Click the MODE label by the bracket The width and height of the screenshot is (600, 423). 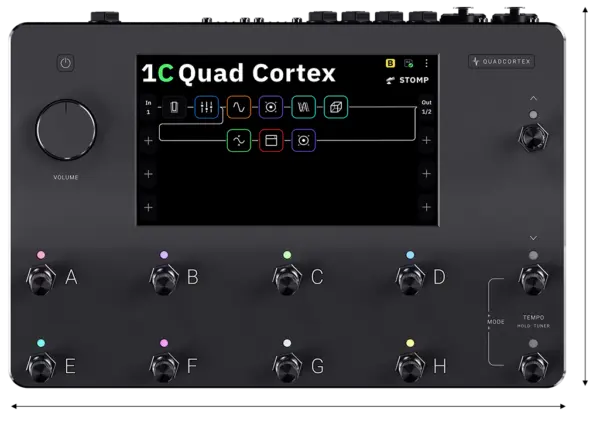[x=496, y=322]
